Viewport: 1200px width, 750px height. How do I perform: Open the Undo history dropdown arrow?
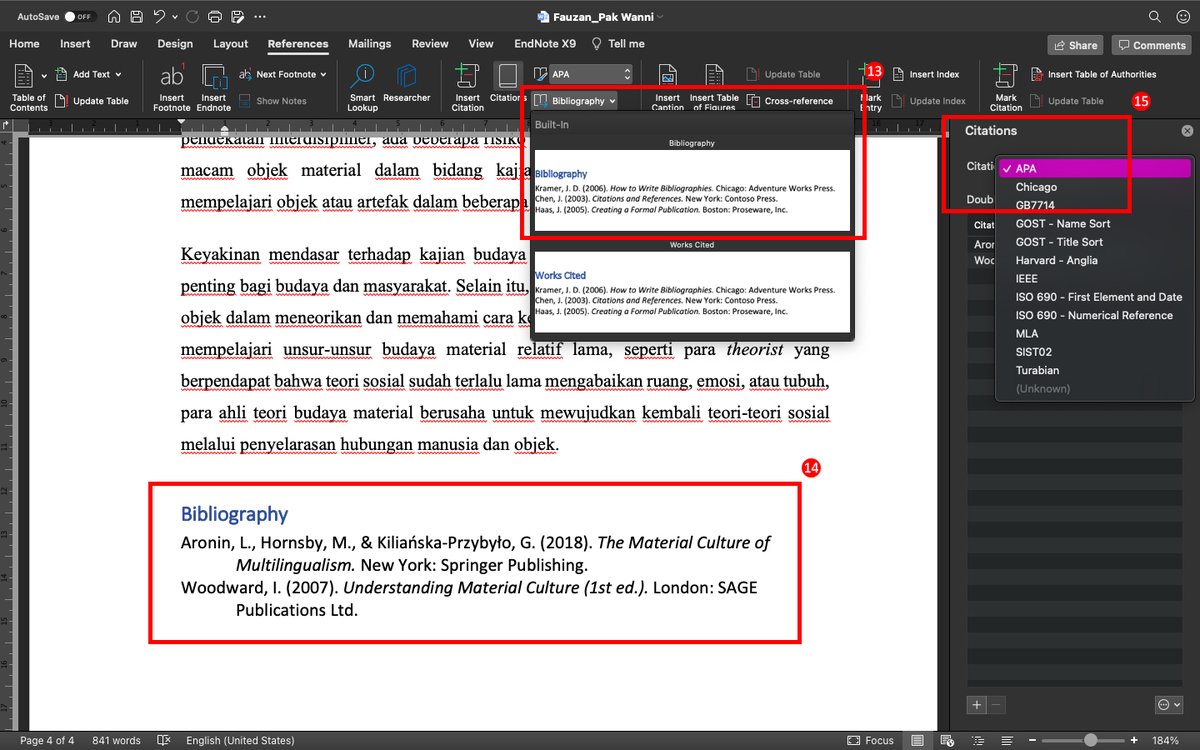tap(174, 17)
